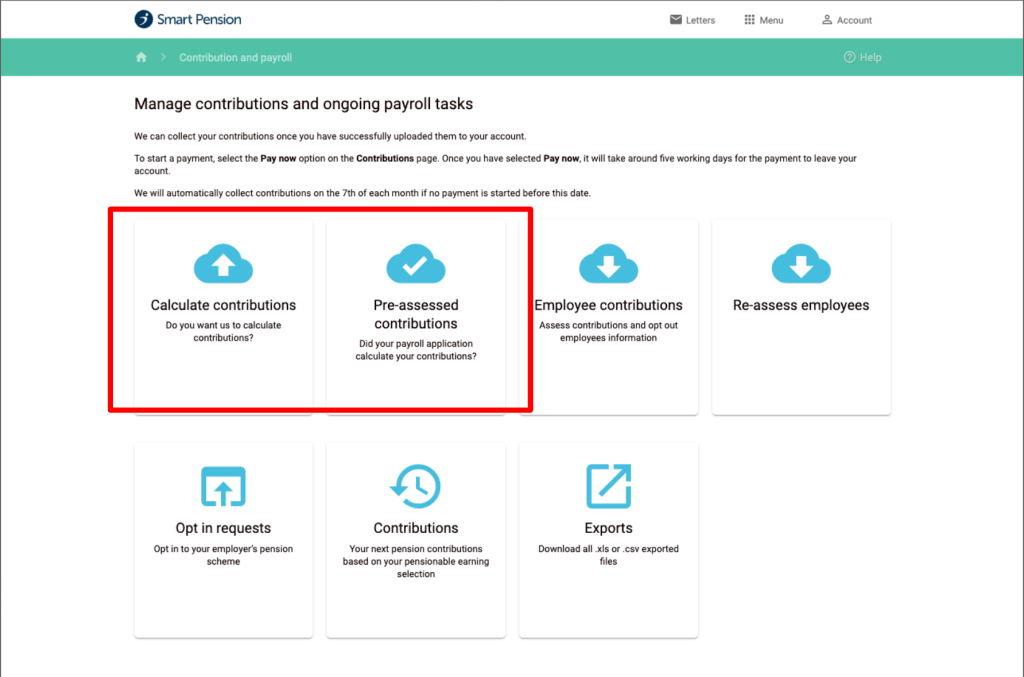Click the Exports external-link icon

coord(608,487)
